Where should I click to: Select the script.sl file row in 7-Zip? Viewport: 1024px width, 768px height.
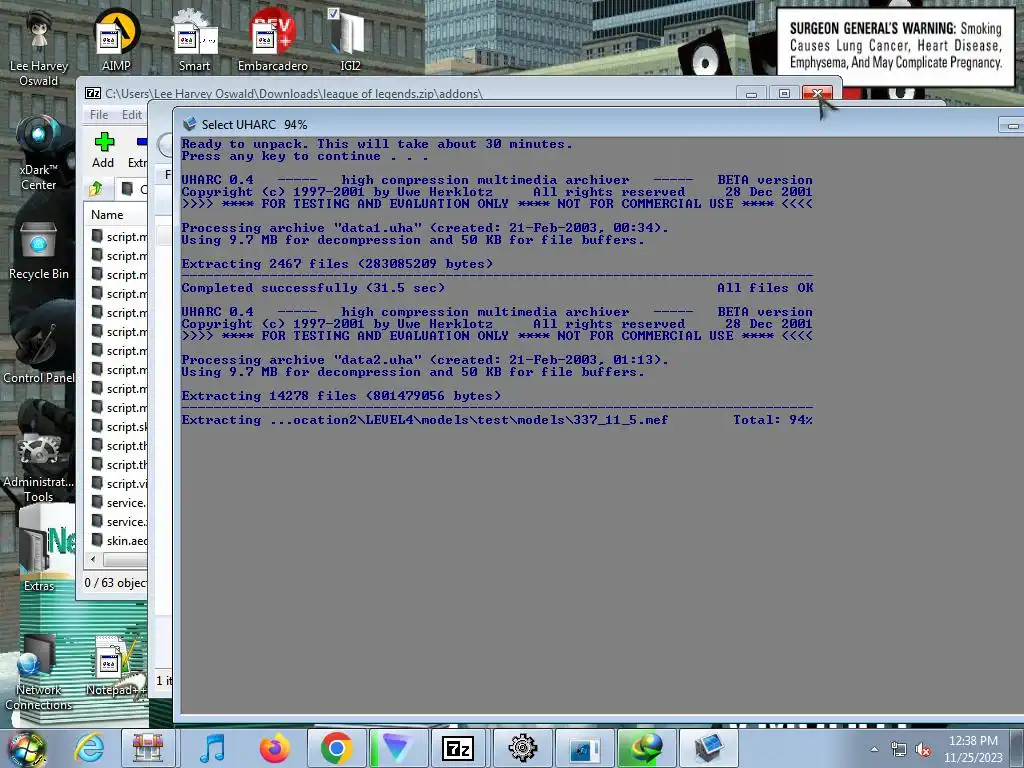(x=118, y=426)
